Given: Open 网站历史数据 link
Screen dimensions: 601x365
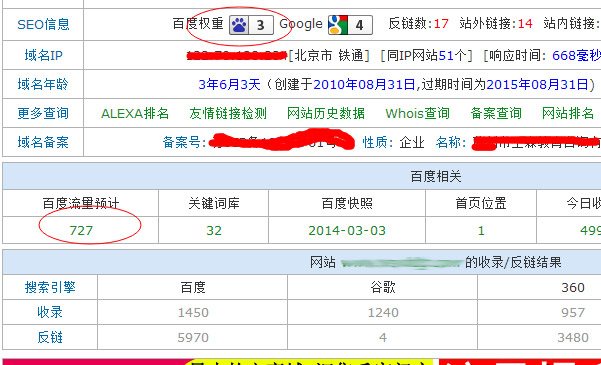Looking at the screenshot, I should pos(326,113).
